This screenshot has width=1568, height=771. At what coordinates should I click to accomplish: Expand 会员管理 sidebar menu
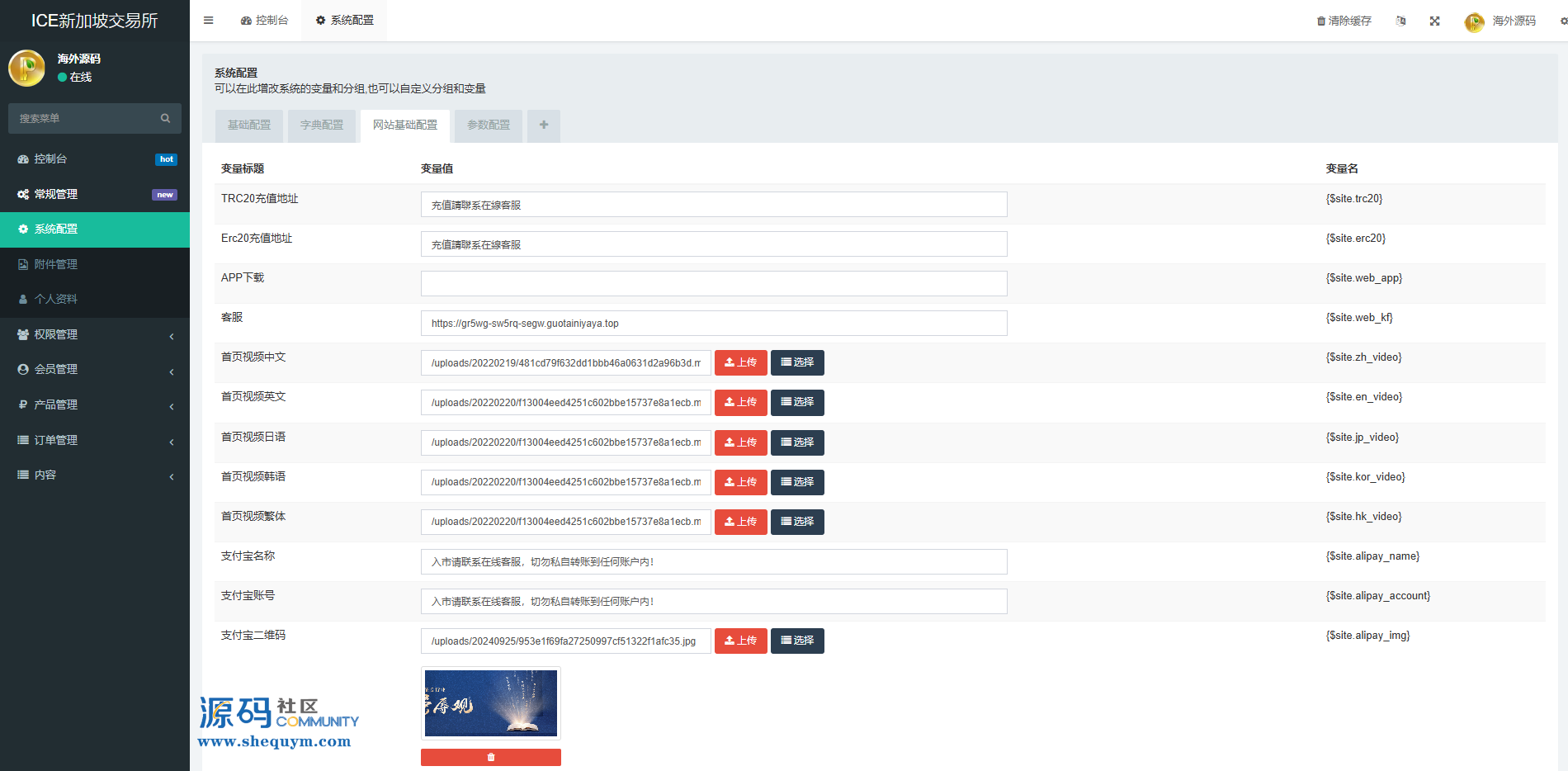pyautogui.click(x=95, y=369)
